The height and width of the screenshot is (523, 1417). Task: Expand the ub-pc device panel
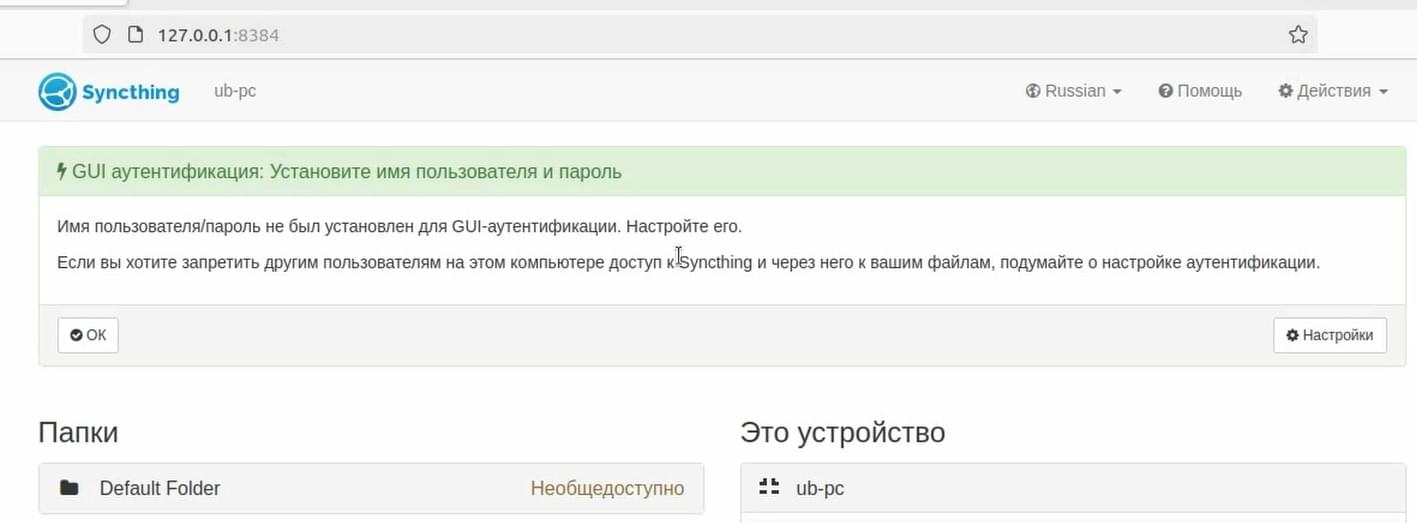pyautogui.click(x=1073, y=488)
